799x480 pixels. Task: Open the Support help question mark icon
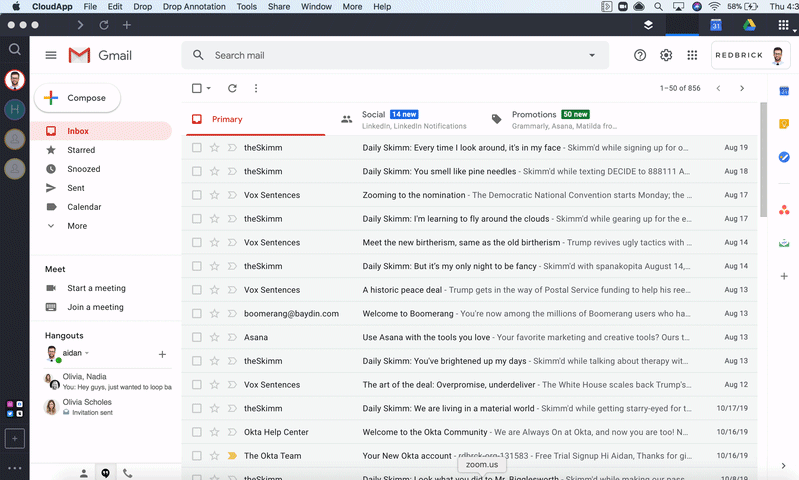[x=640, y=55]
